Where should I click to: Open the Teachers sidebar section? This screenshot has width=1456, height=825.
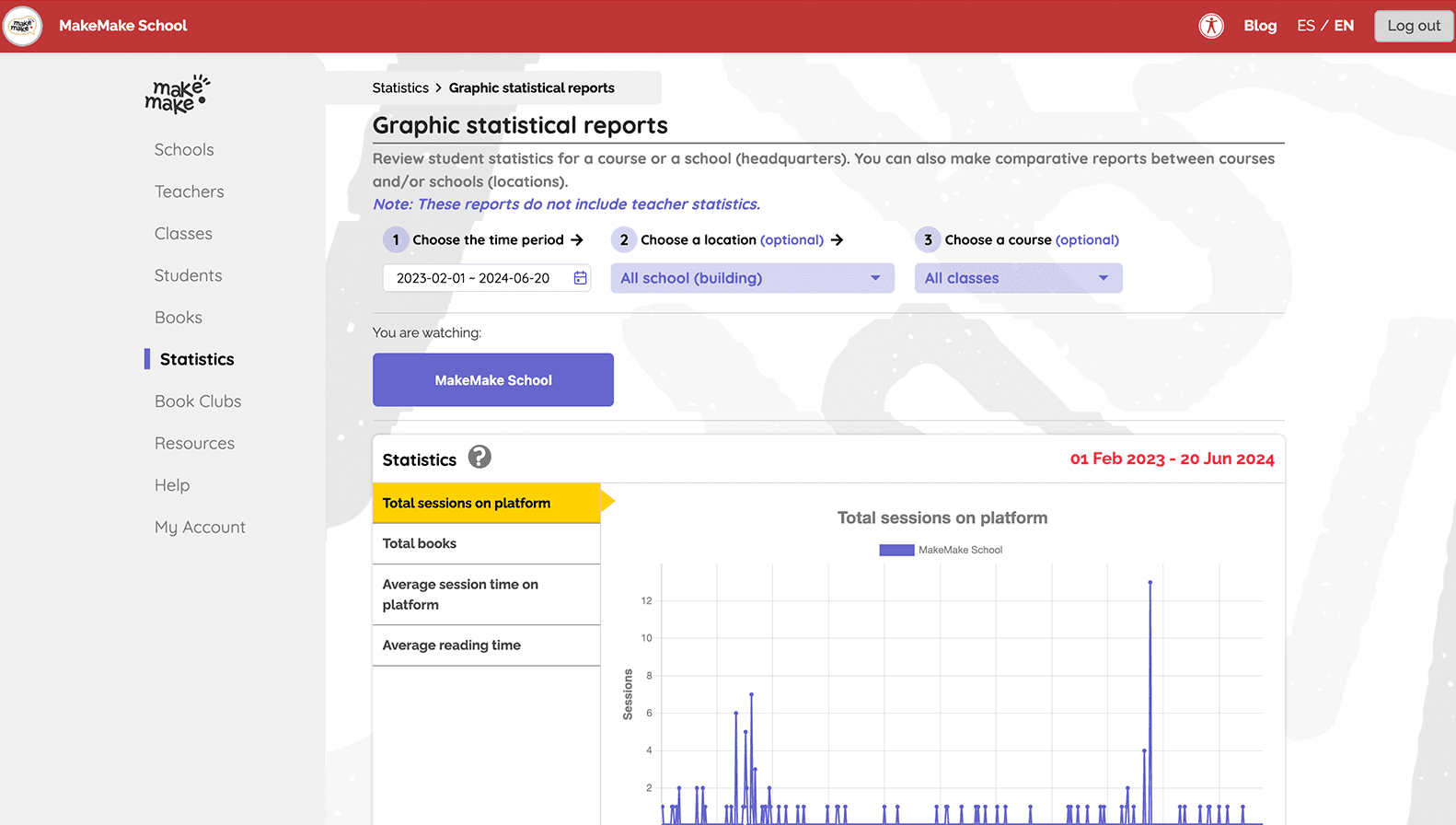coord(190,192)
